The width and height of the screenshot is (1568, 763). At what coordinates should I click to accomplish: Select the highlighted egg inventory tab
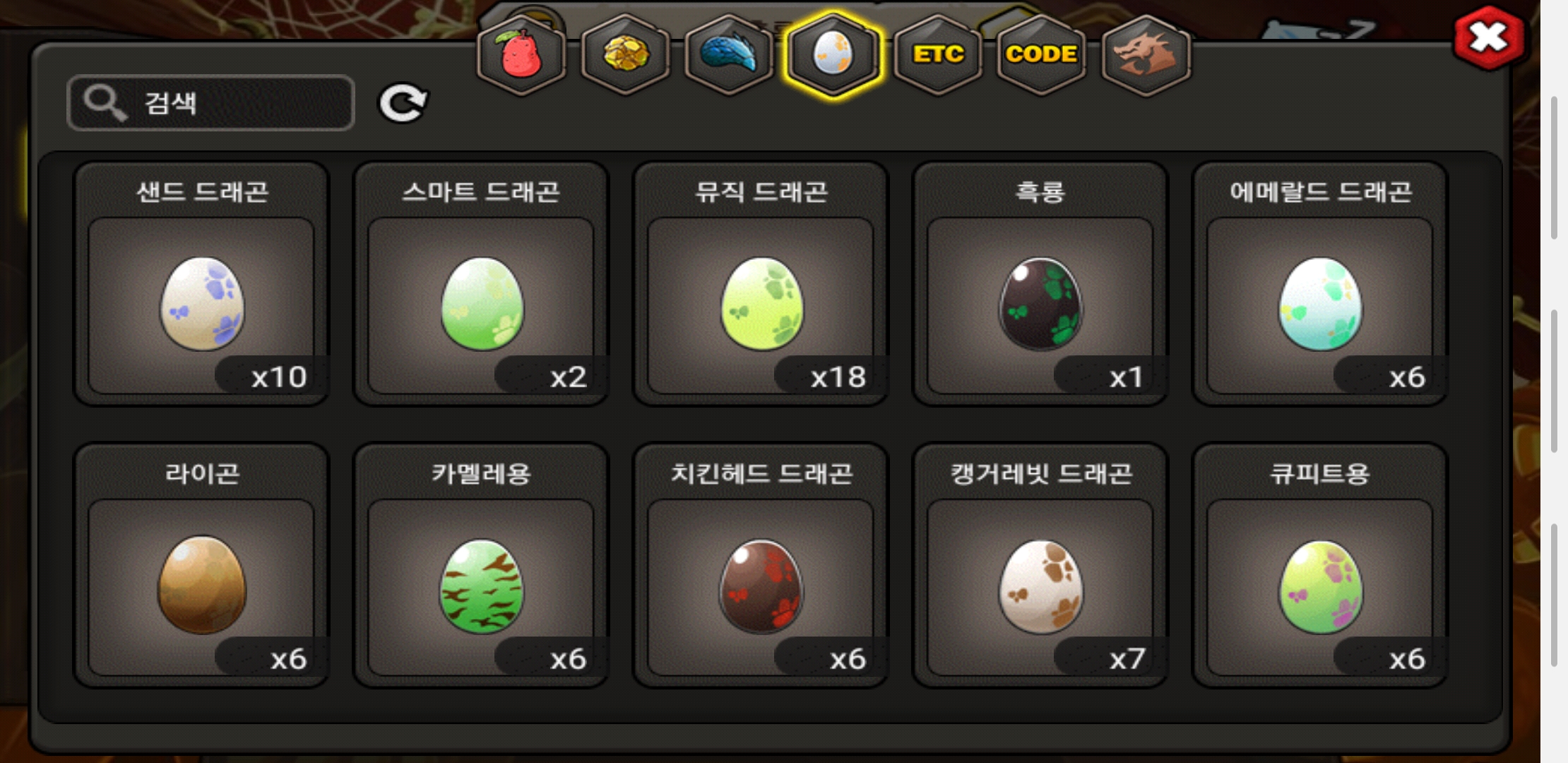(x=833, y=55)
